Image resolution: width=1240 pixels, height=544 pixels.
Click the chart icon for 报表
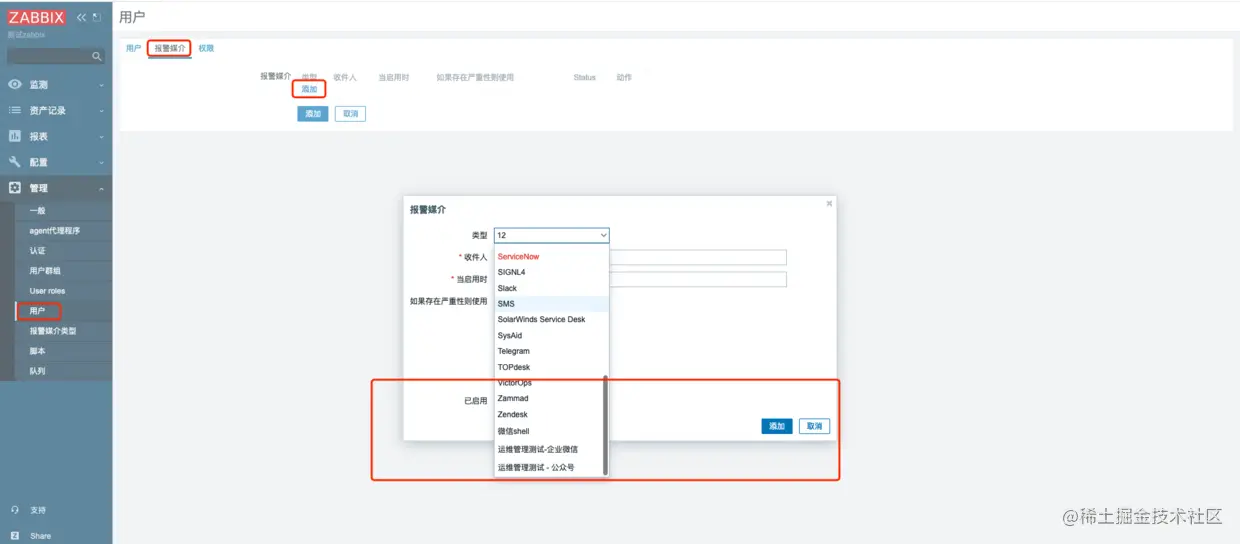point(15,136)
